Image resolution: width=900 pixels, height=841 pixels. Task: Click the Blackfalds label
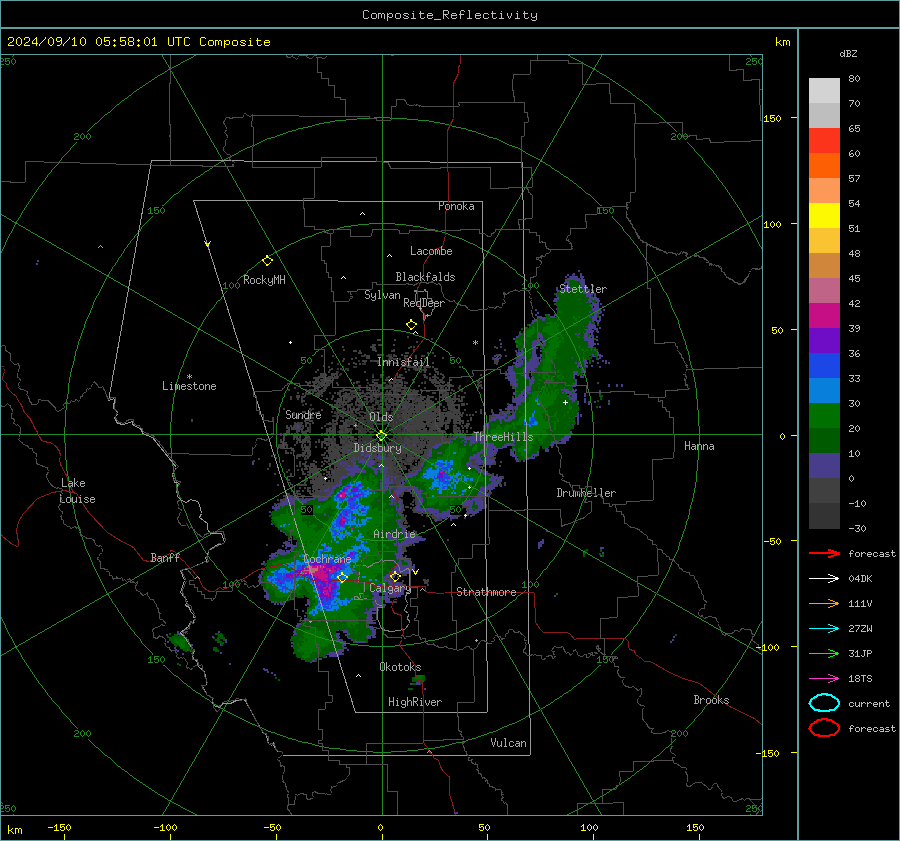[x=425, y=277]
